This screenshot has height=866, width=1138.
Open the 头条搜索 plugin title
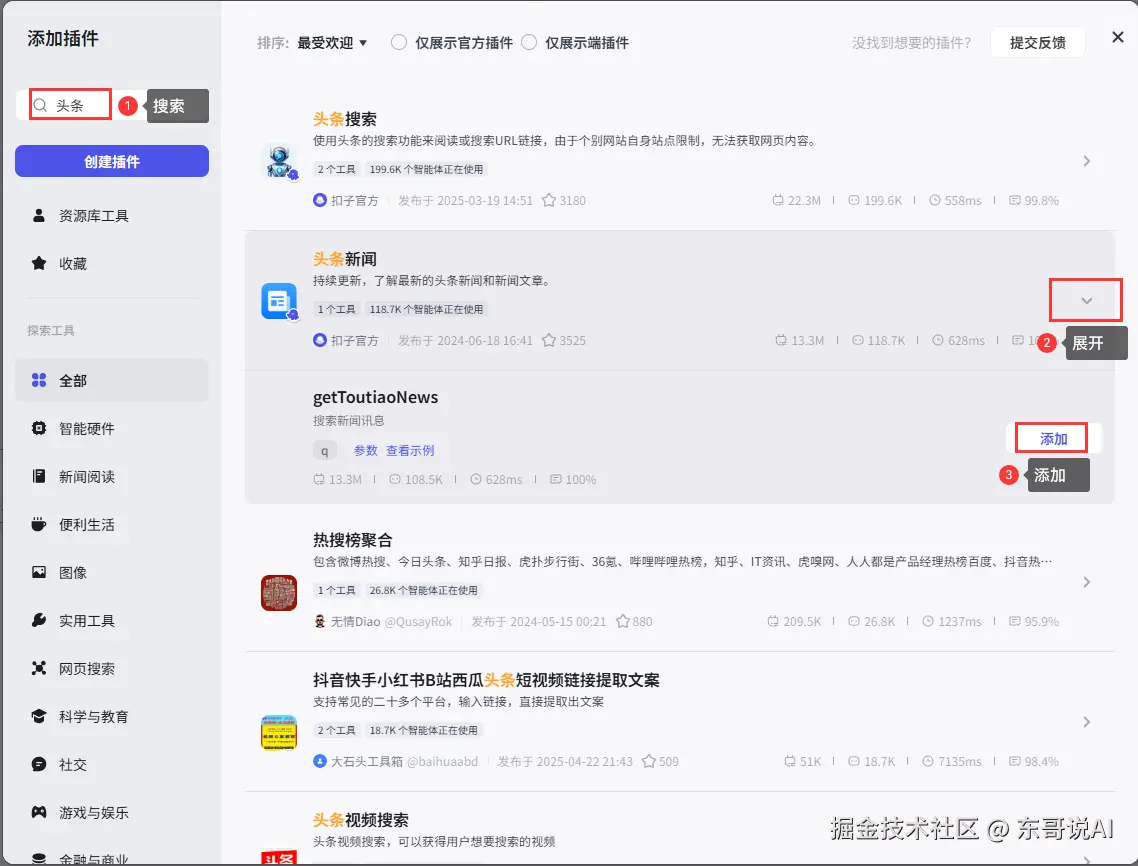[x=345, y=119]
